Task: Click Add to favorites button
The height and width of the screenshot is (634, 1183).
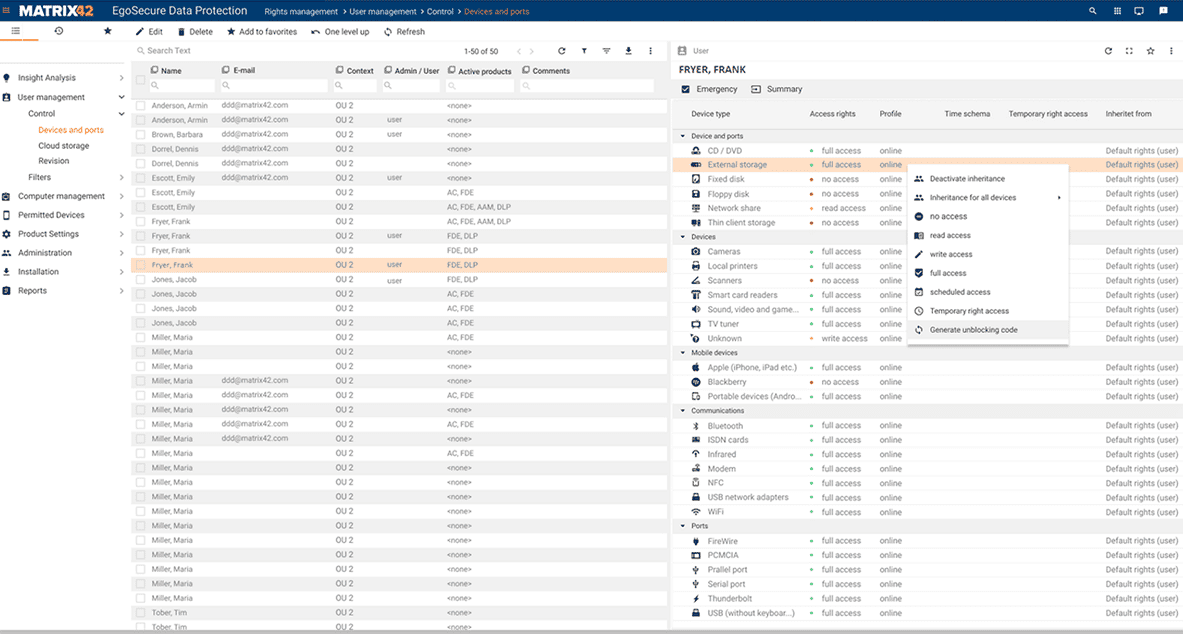Action: [x=262, y=32]
